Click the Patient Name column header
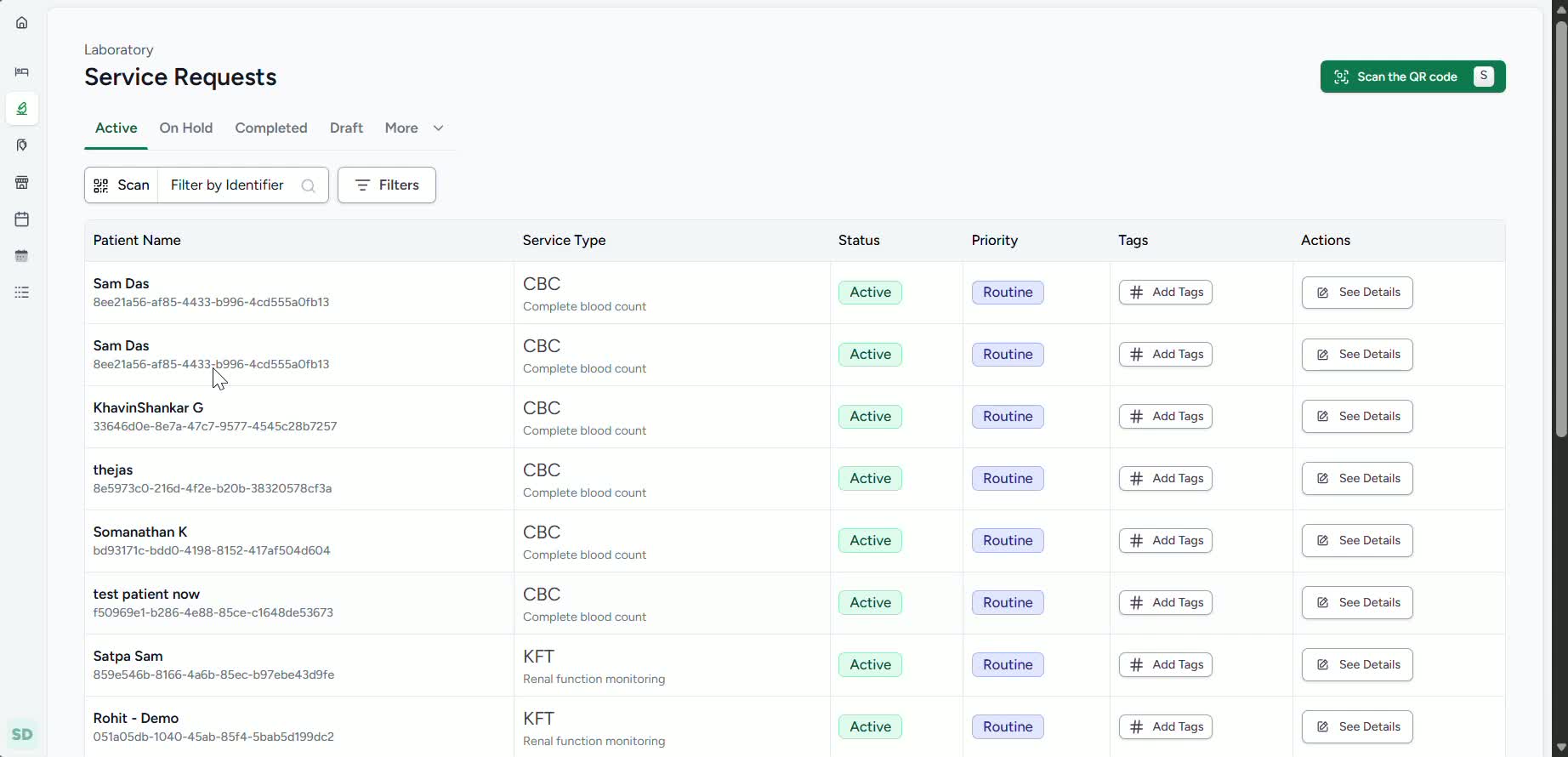The width and height of the screenshot is (1568, 757). (137, 241)
